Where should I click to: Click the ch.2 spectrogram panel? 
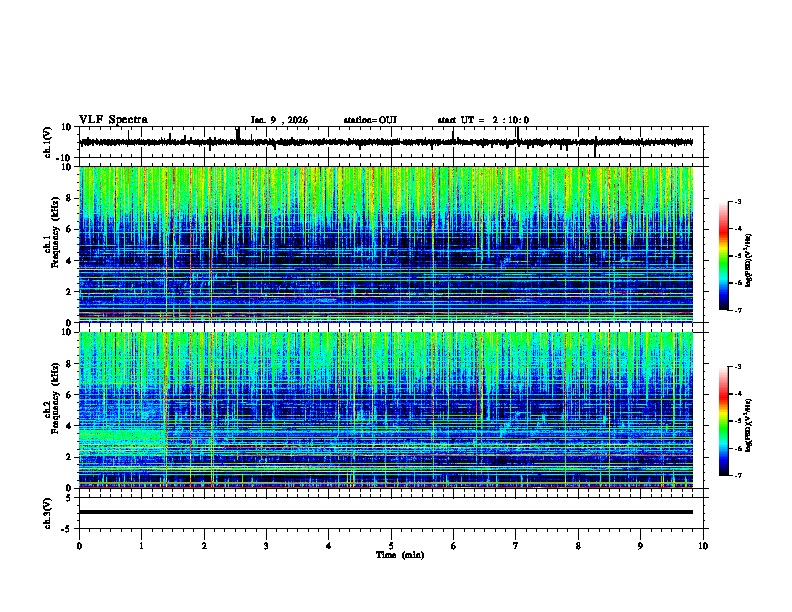click(386, 410)
